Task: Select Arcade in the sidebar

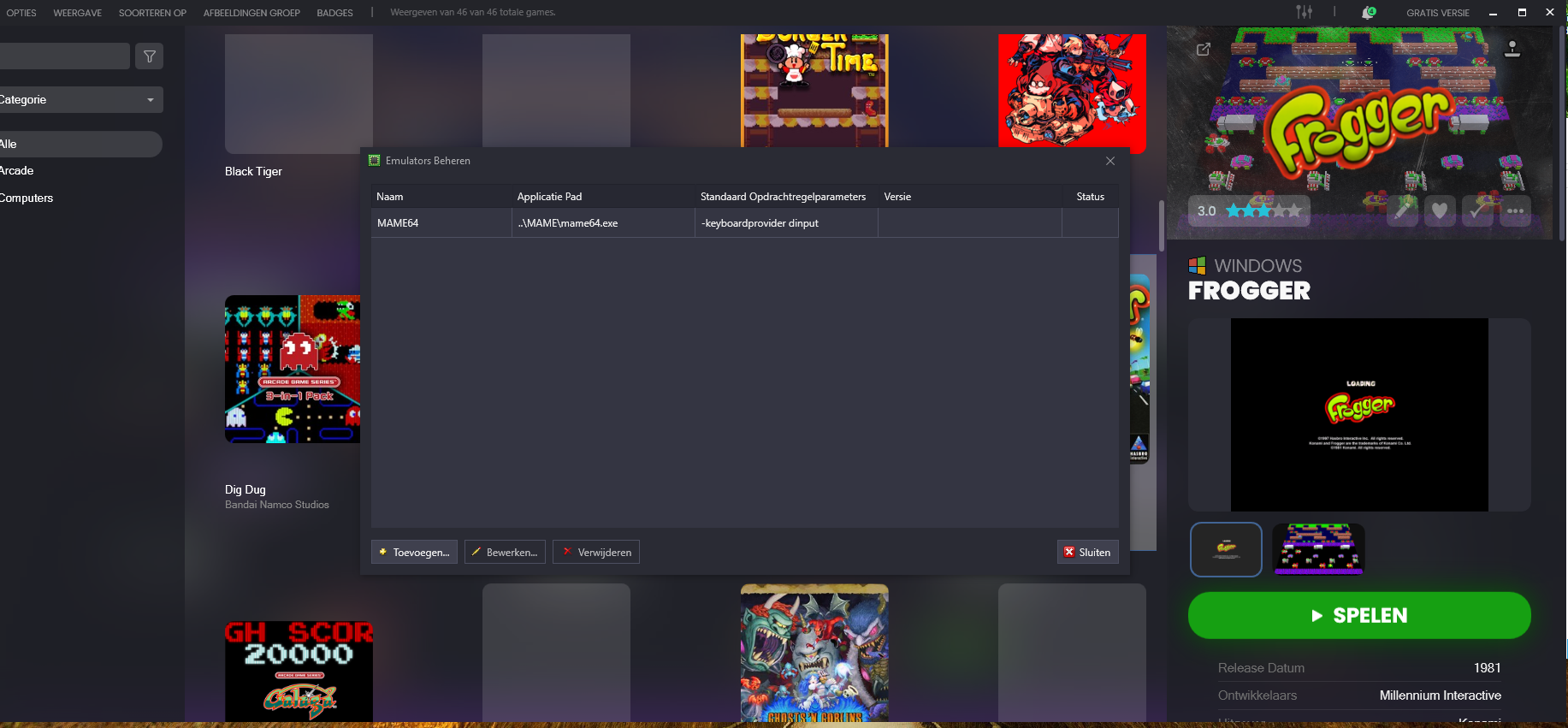Action: pyautogui.click(x=17, y=170)
